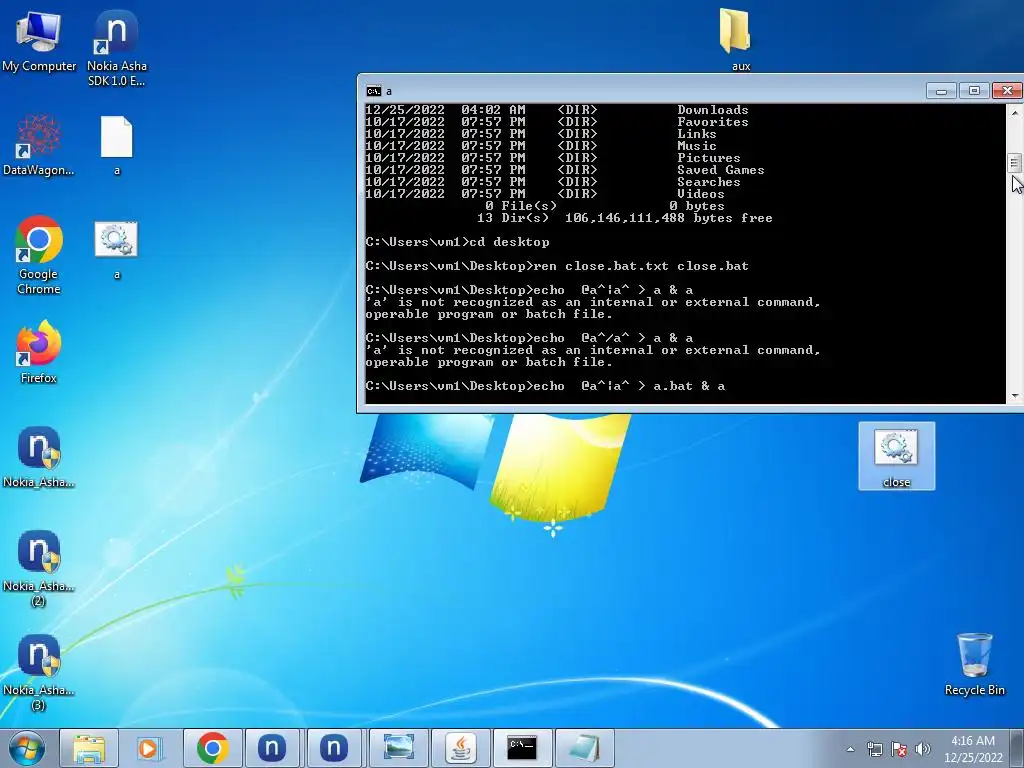
Task: Switch to second Nokia taskbar app
Action: [x=334, y=748]
